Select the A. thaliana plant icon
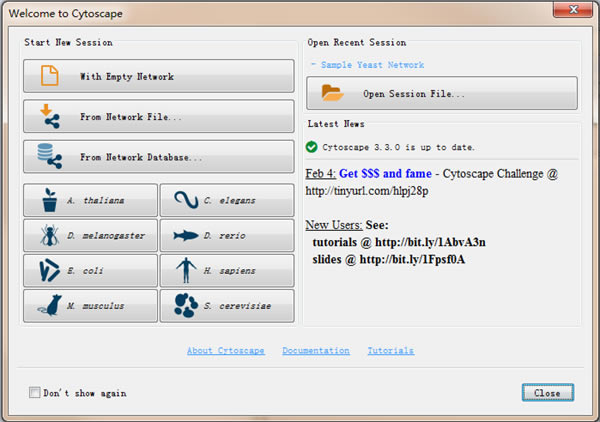 pyautogui.click(x=48, y=200)
